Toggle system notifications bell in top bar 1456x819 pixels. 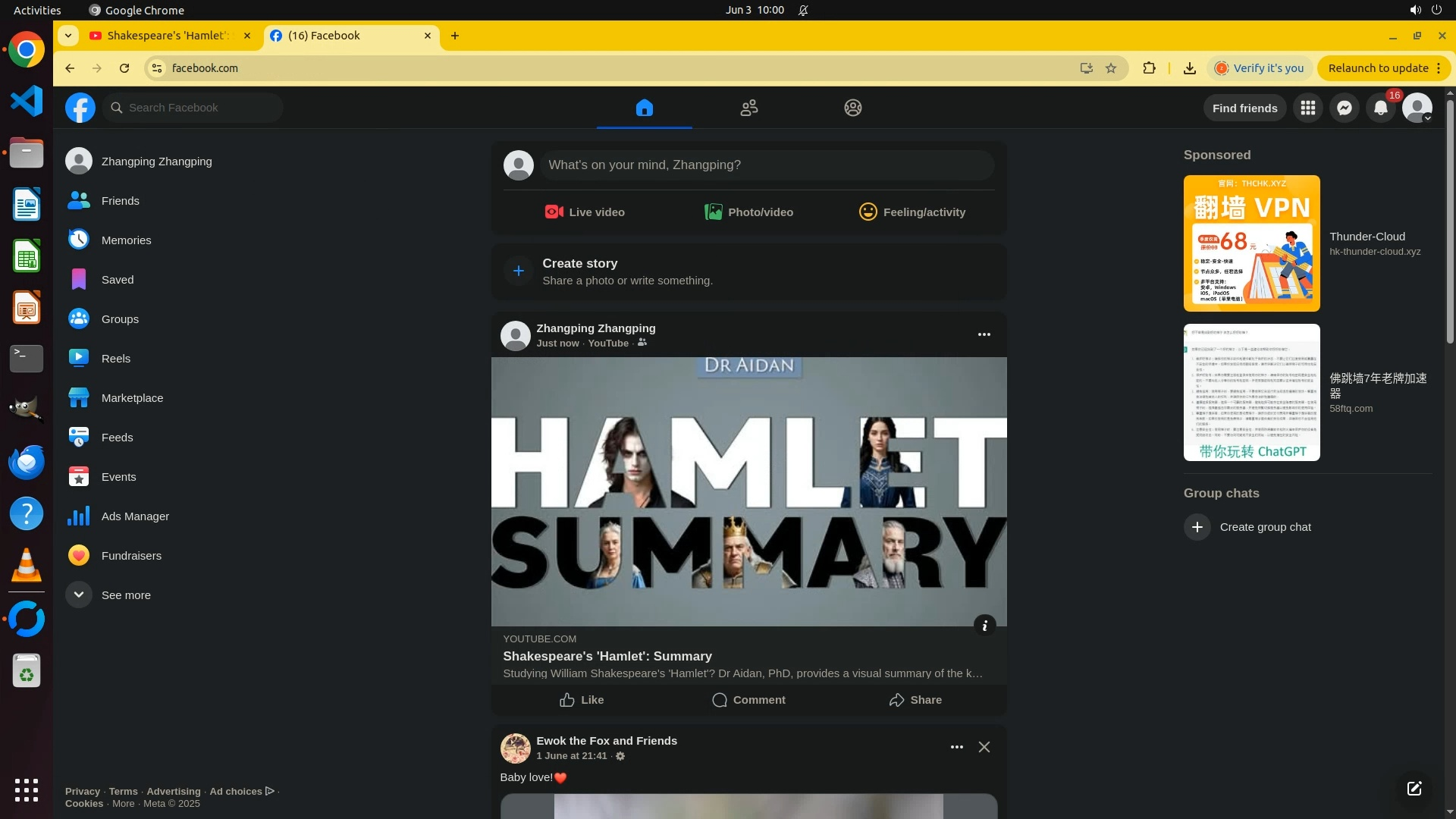click(x=803, y=11)
